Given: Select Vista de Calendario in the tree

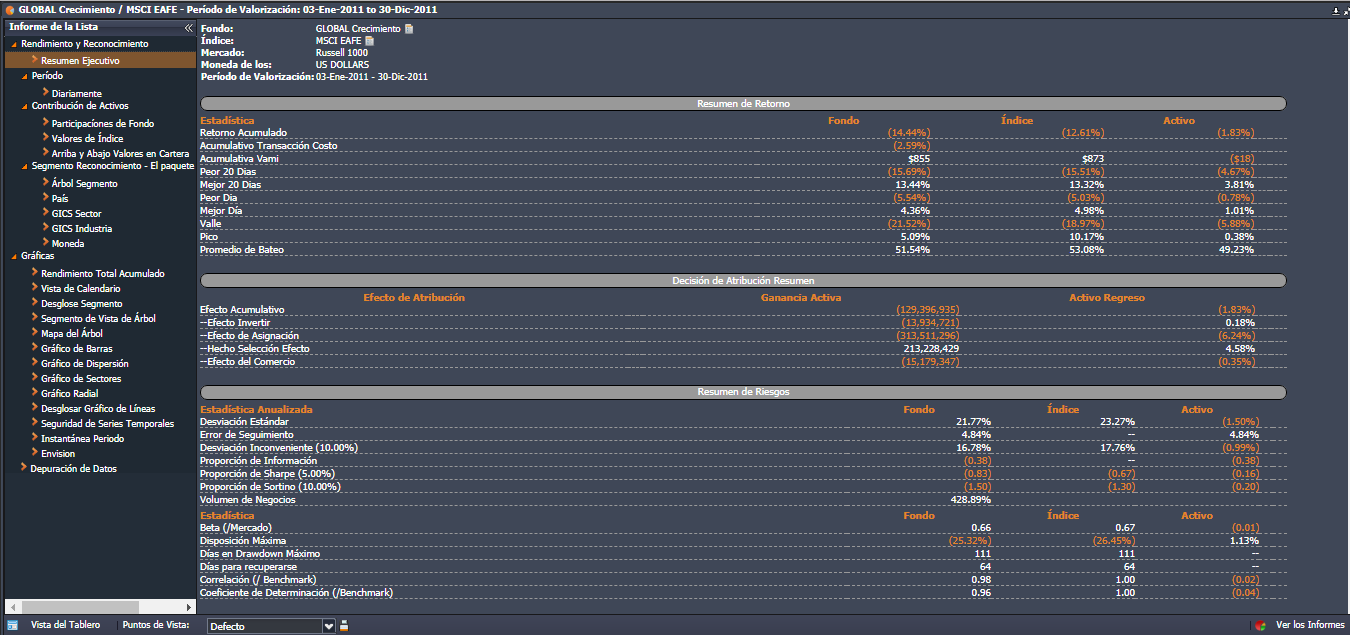Looking at the screenshot, I should (80, 289).
